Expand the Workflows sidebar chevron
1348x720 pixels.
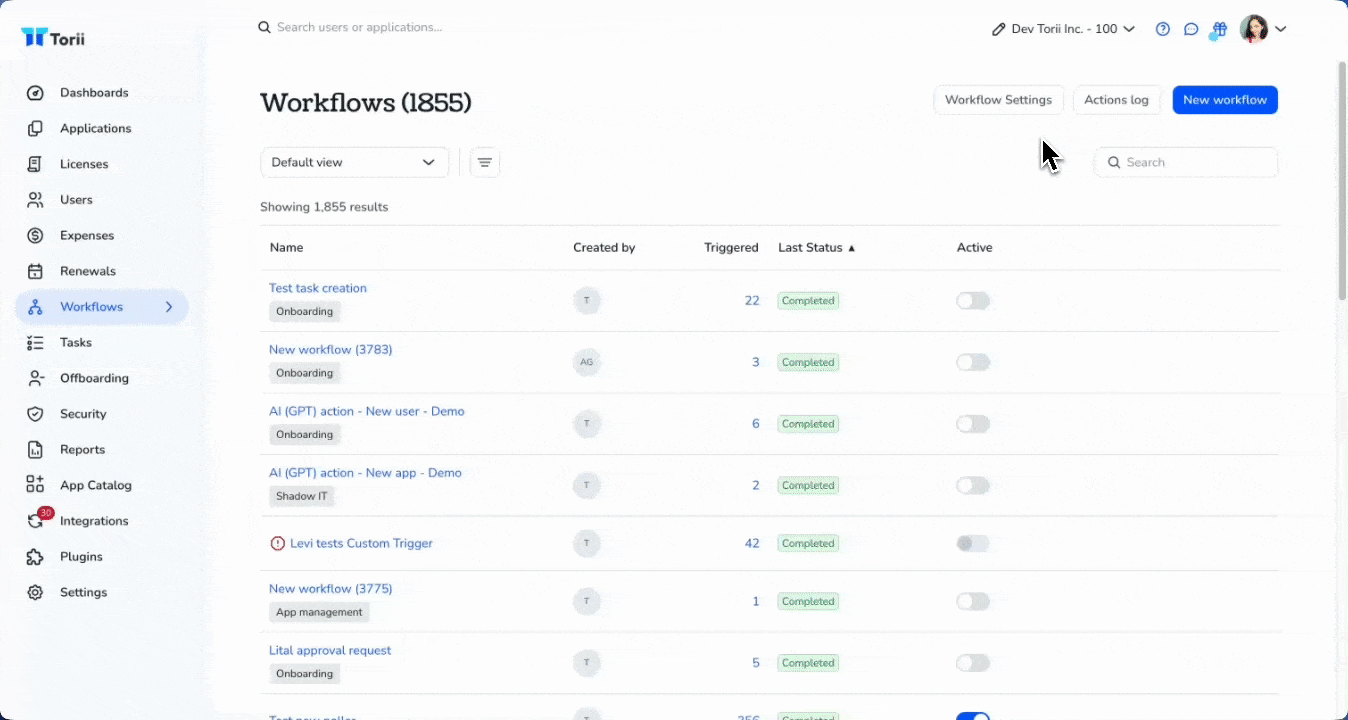click(169, 307)
